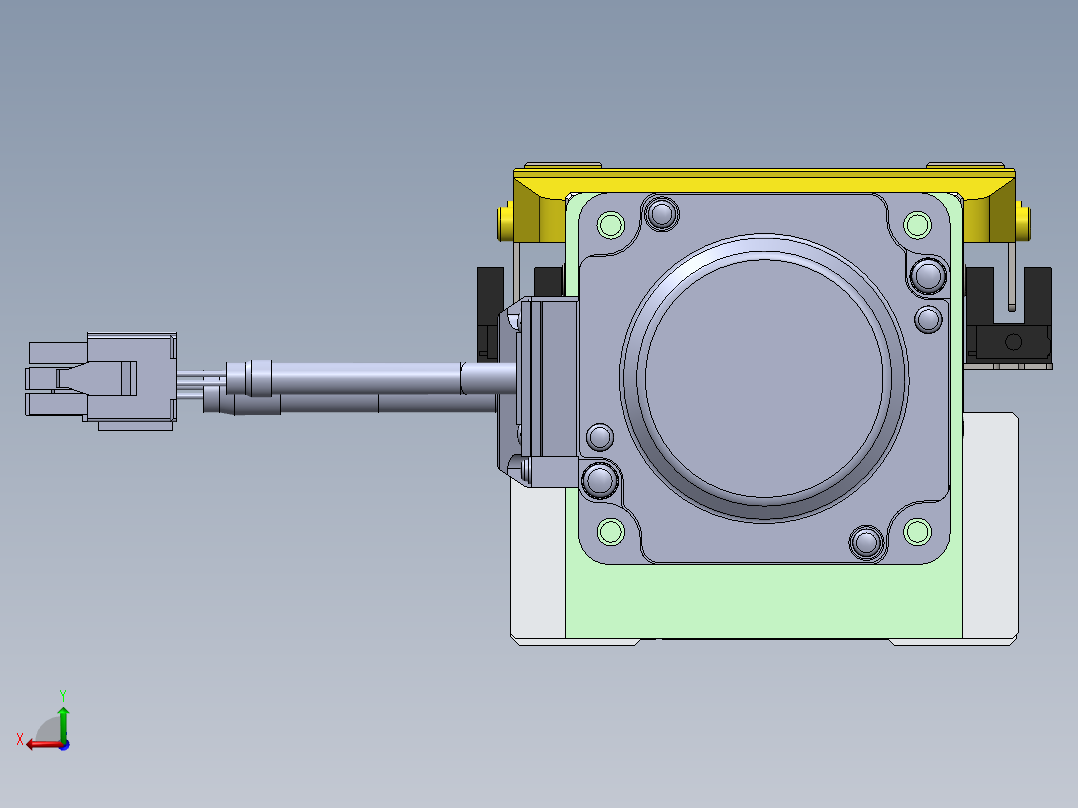Screen dimensions: 1078x808
Task: Select the green mounting plate below the motor
Action: tap(764, 600)
